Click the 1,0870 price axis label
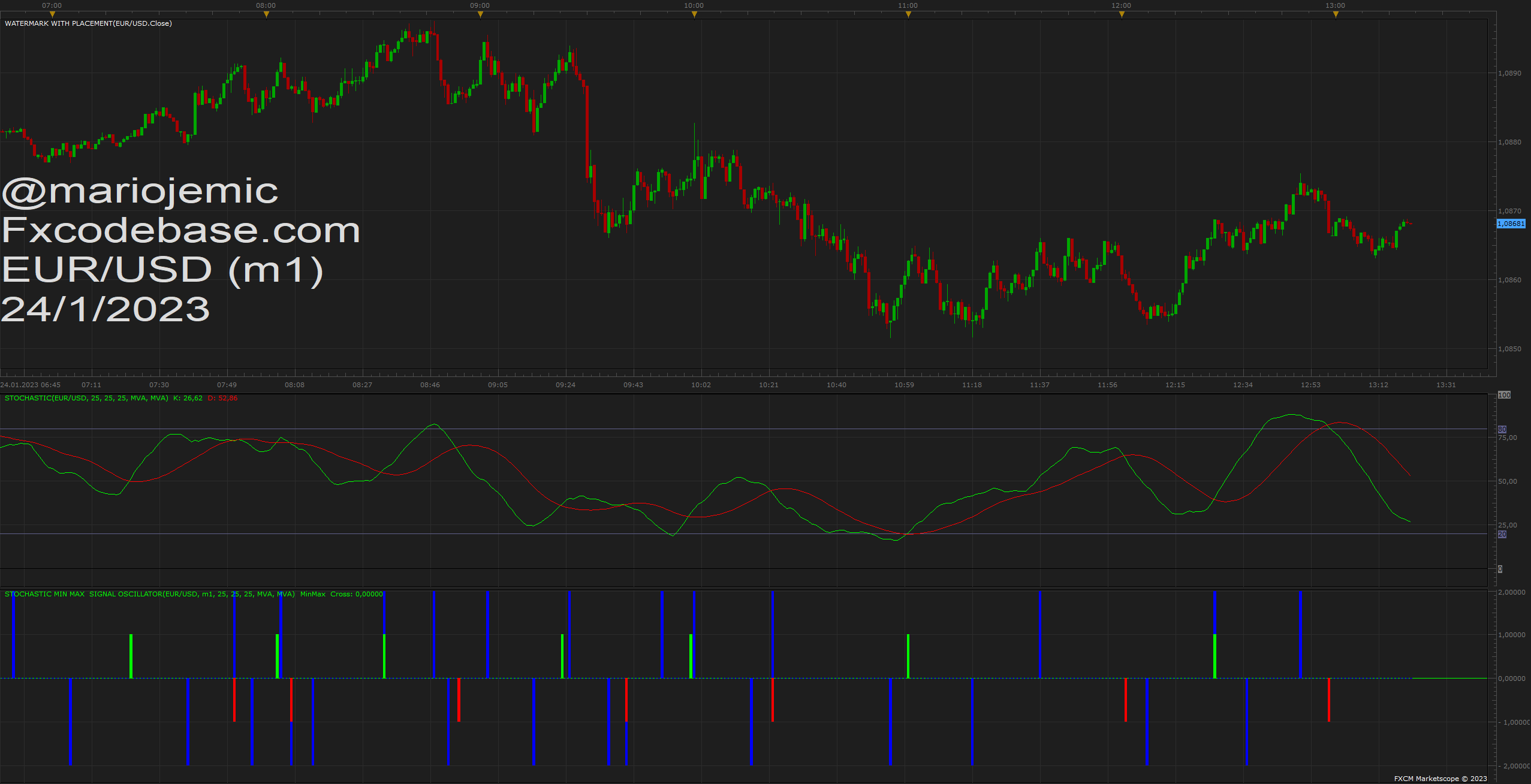Image resolution: width=1531 pixels, height=784 pixels. pos(1509,211)
